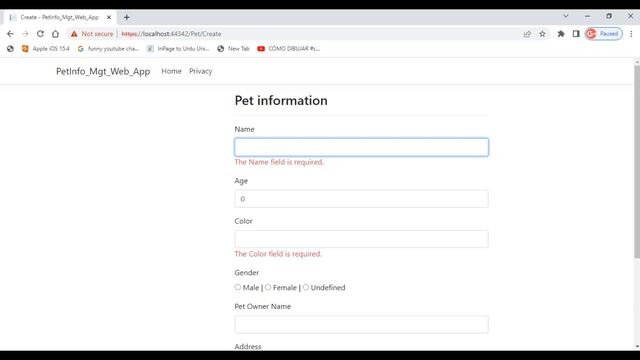Viewport: 640px width, 360px height.
Task: Open the Paused profile button
Action: [604, 34]
